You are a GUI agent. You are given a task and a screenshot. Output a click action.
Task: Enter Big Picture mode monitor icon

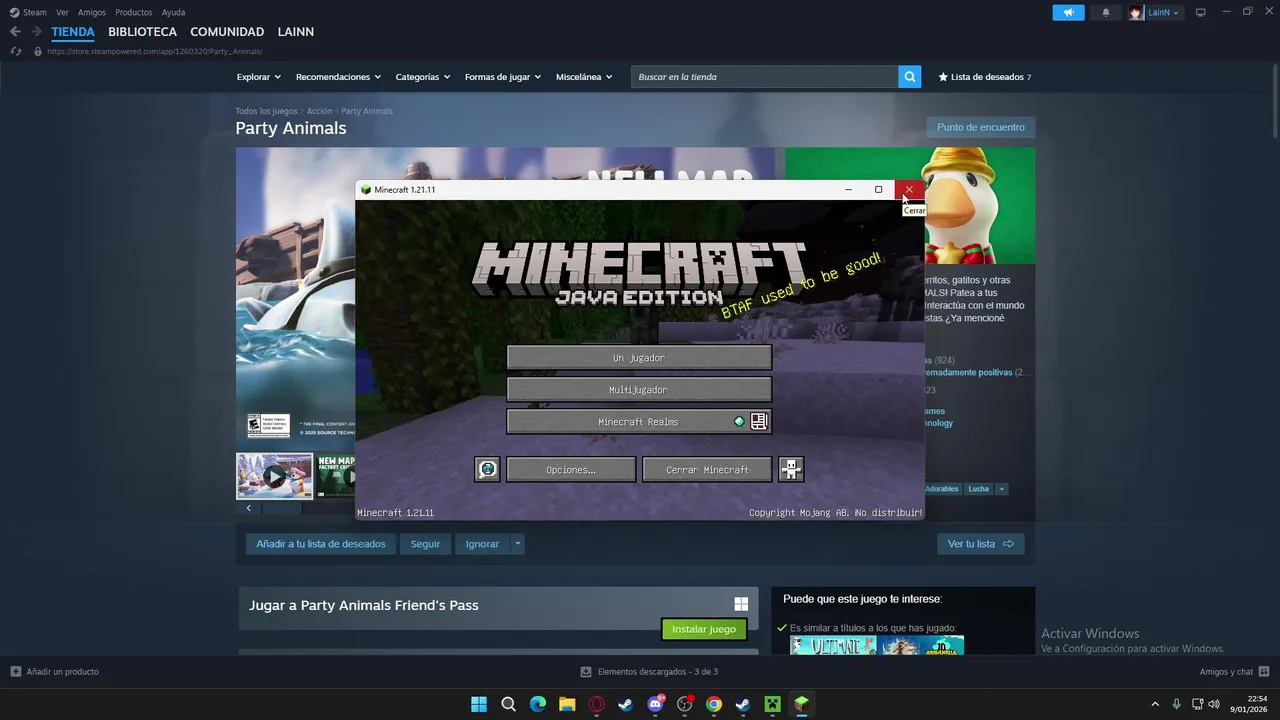tap(1200, 12)
